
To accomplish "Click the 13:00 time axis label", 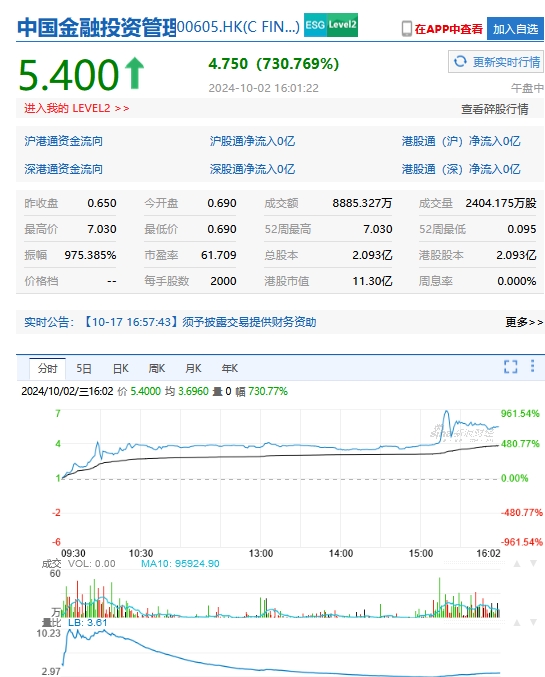I will pos(261,554).
